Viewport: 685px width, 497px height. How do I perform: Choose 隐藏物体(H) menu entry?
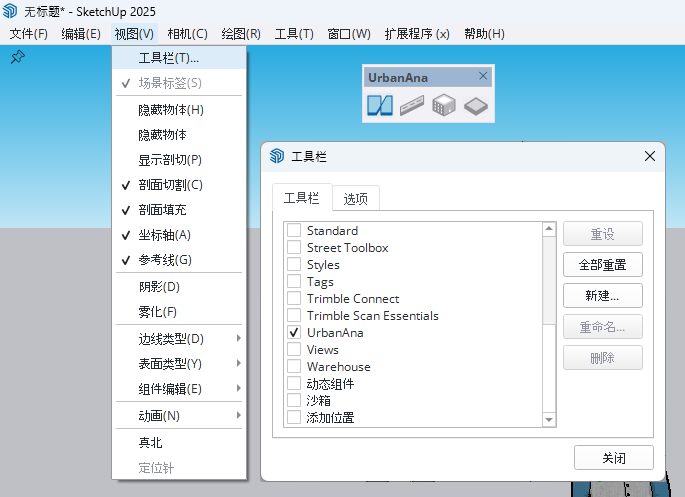pyautogui.click(x=179, y=110)
